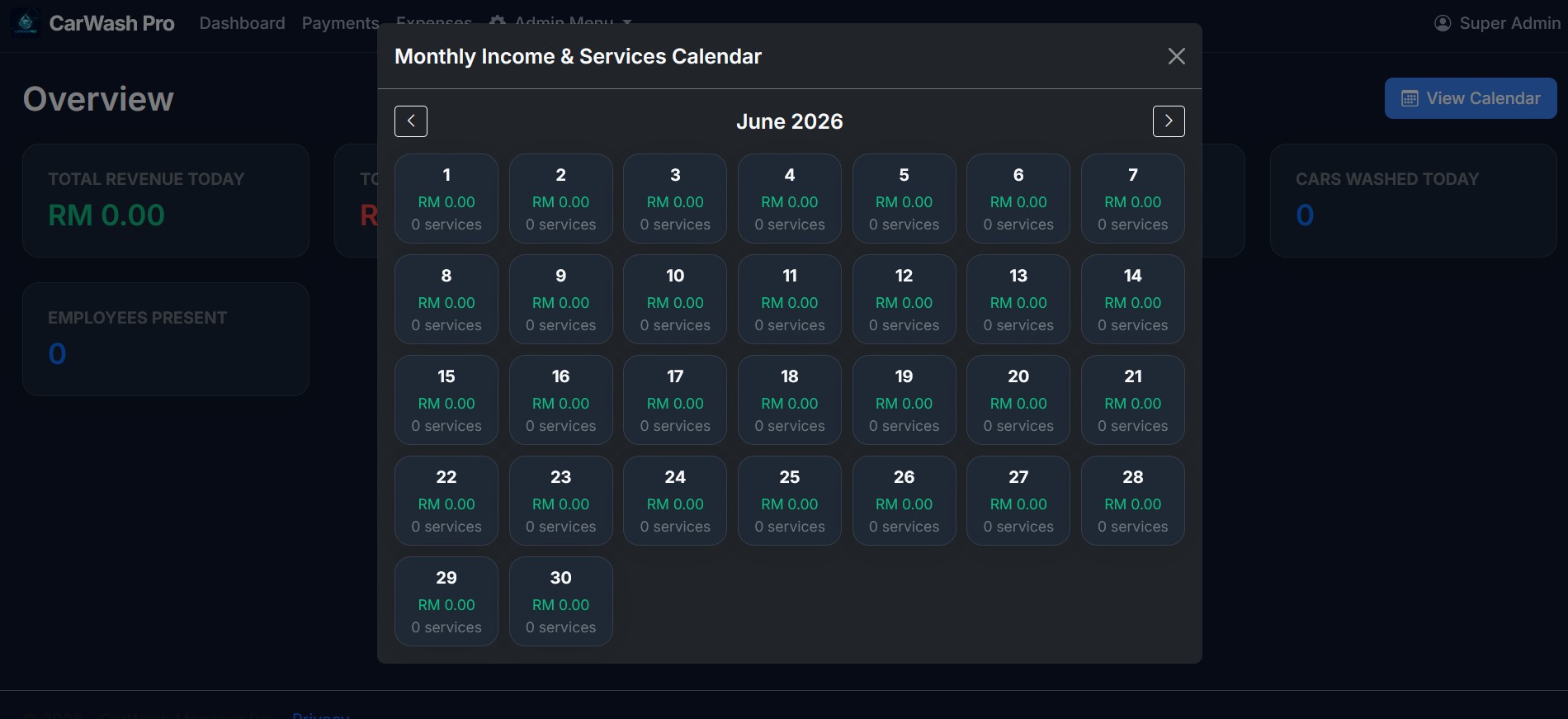Select the June 26 day card
The image size is (1568, 719).
click(904, 500)
